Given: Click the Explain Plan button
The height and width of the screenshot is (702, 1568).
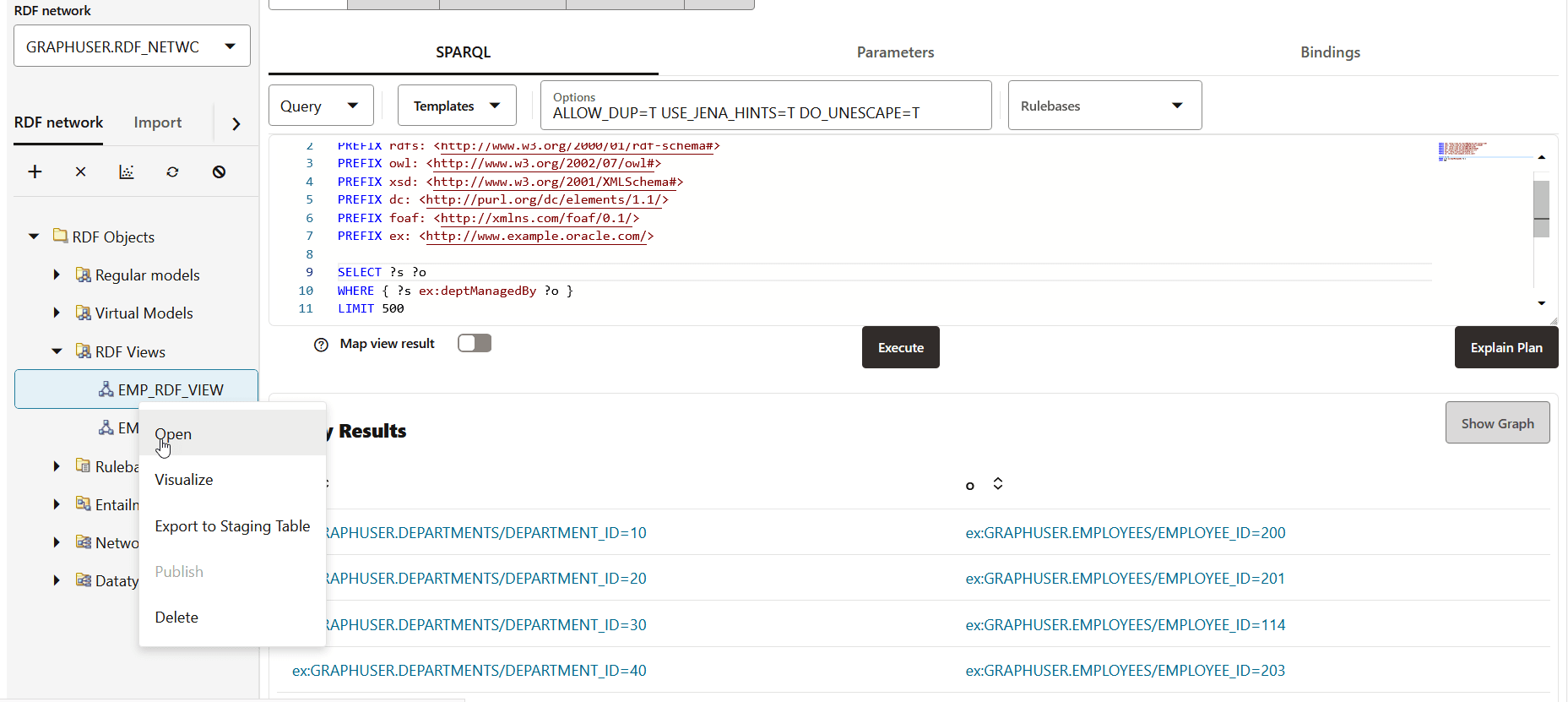Looking at the screenshot, I should pos(1506,347).
